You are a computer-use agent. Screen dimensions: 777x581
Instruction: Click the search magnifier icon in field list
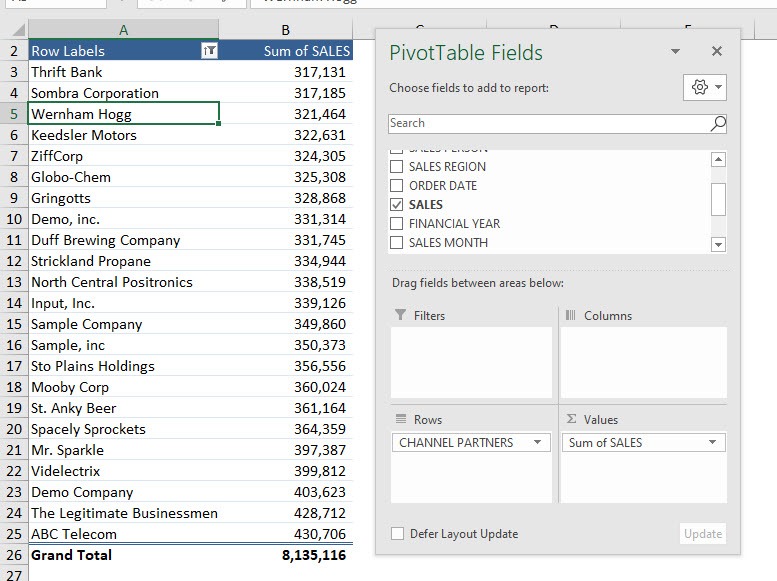click(x=718, y=123)
